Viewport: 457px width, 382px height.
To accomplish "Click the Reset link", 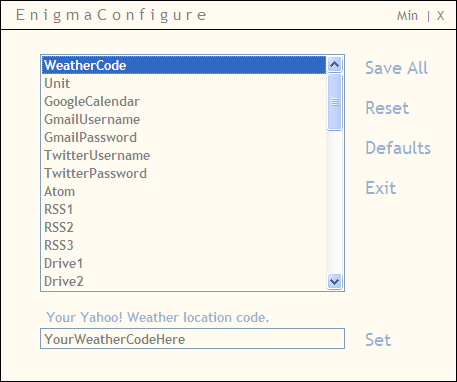I will click(387, 108).
